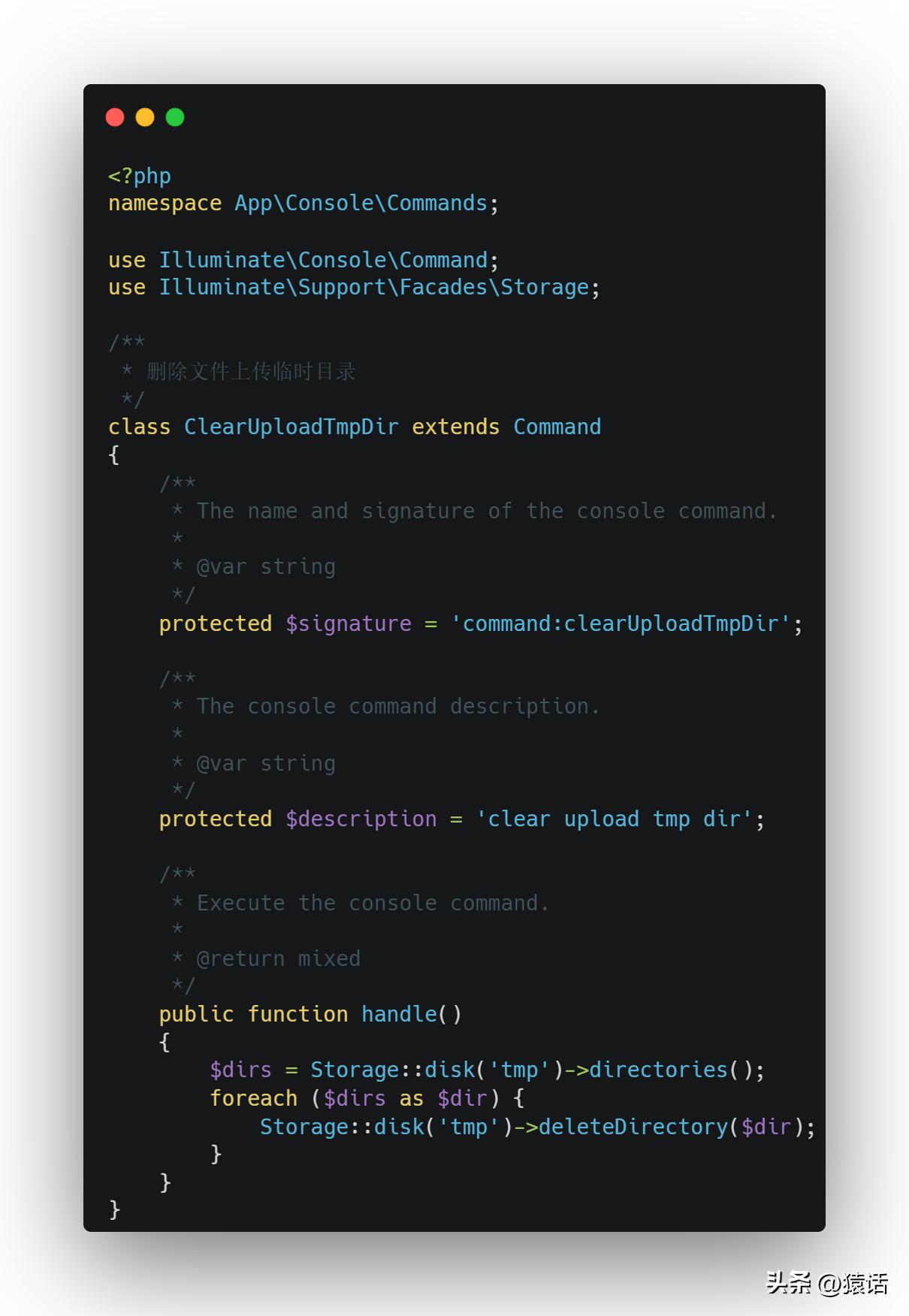Image resolution: width=909 pixels, height=1316 pixels.
Task: Click the yellow minimize dot
Action: 145,117
